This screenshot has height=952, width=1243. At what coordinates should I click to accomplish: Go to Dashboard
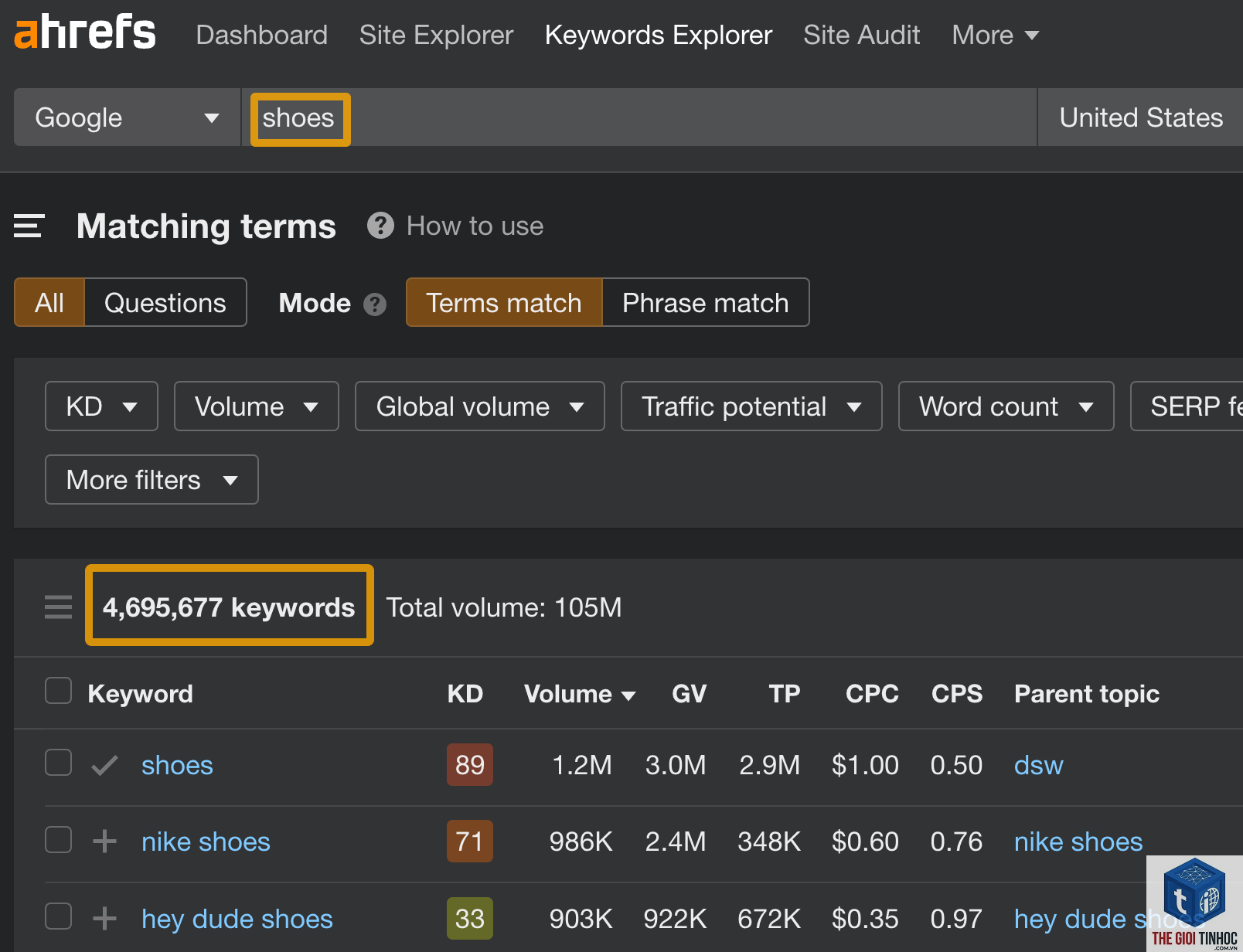click(262, 35)
